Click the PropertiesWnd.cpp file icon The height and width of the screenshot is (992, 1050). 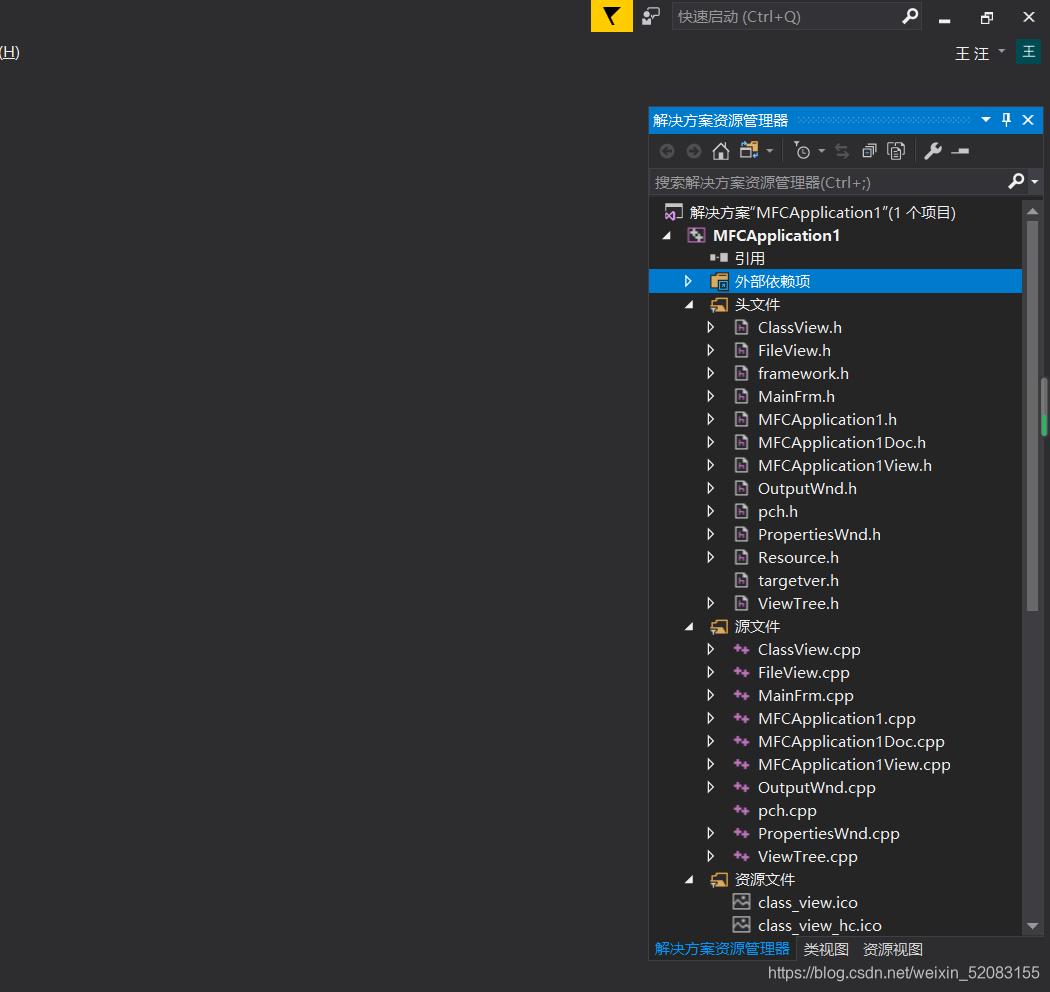pyautogui.click(x=741, y=833)
